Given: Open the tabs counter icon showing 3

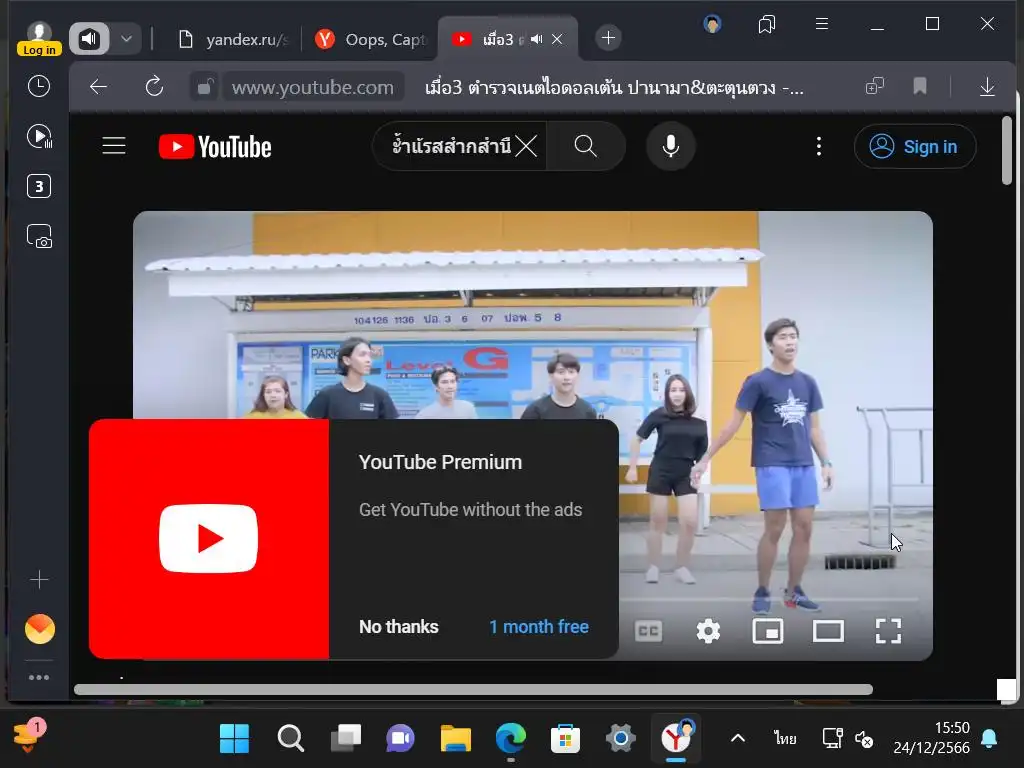Looking at the screenshot, I should click(x=39, y=186).
